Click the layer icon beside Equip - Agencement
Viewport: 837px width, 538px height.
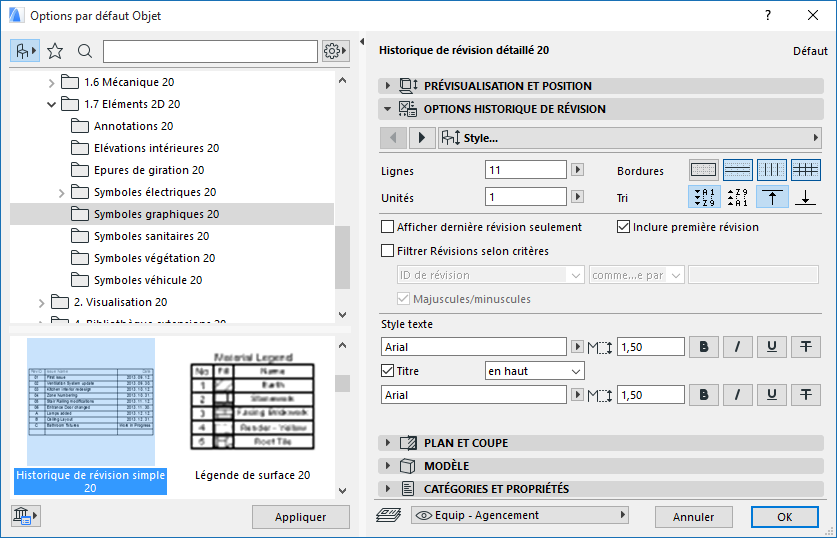coord(389,515)
